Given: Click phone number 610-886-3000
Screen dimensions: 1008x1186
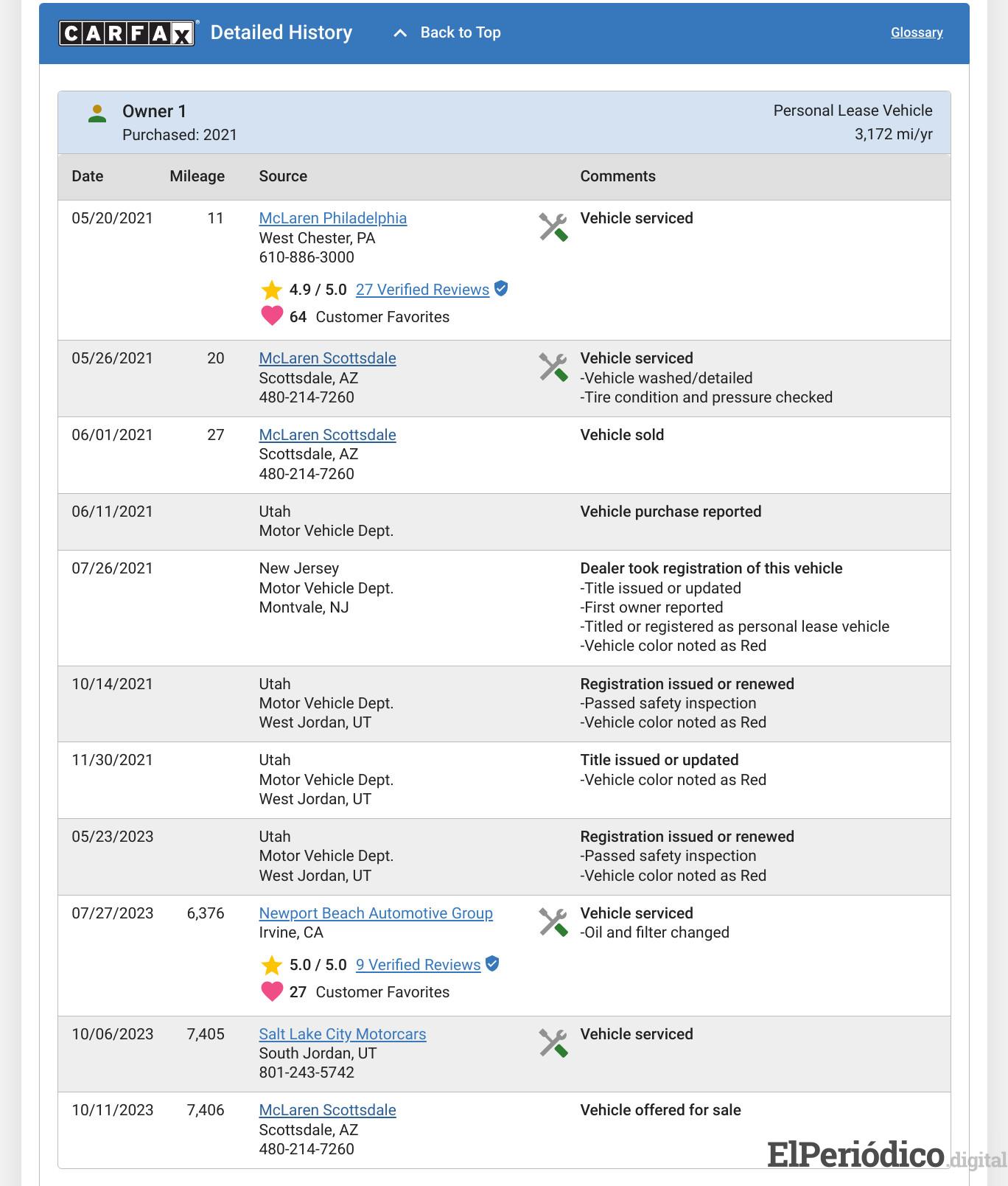Looking at the screenshot, I should pyautogui.click(x=307, y=257).
